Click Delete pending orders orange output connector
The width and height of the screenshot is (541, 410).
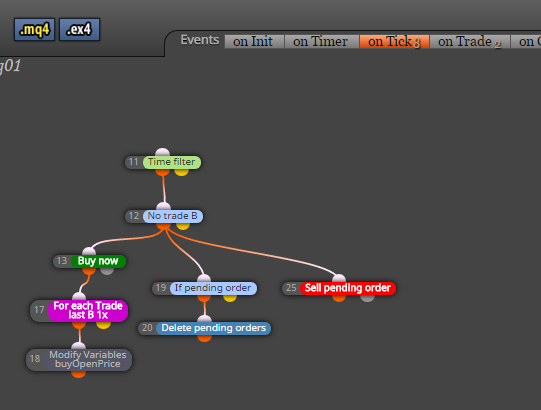pos(205,338)
